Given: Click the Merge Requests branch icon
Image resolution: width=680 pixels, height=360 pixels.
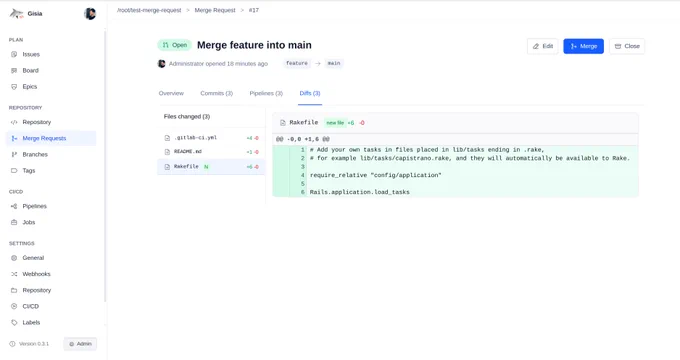Looking at the screenshot, I should point(14,138).
